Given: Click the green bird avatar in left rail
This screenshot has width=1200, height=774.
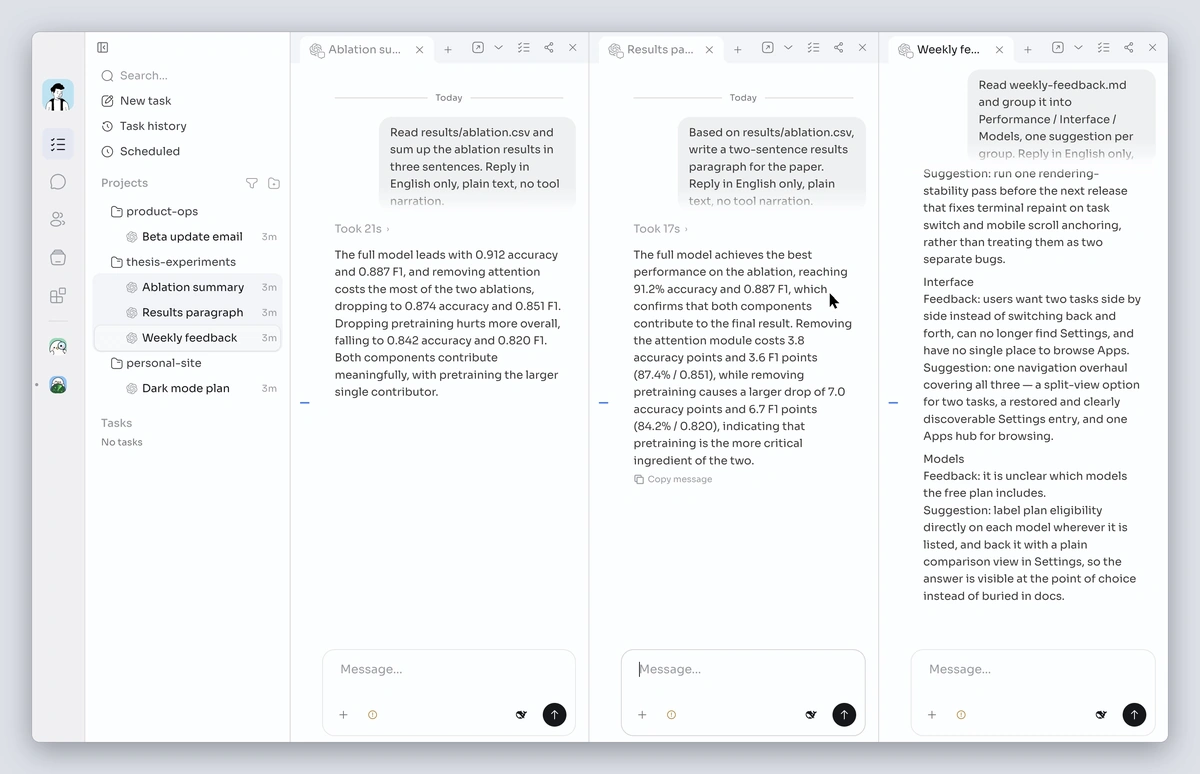Looking at the screenshot, I should [58, 347].
